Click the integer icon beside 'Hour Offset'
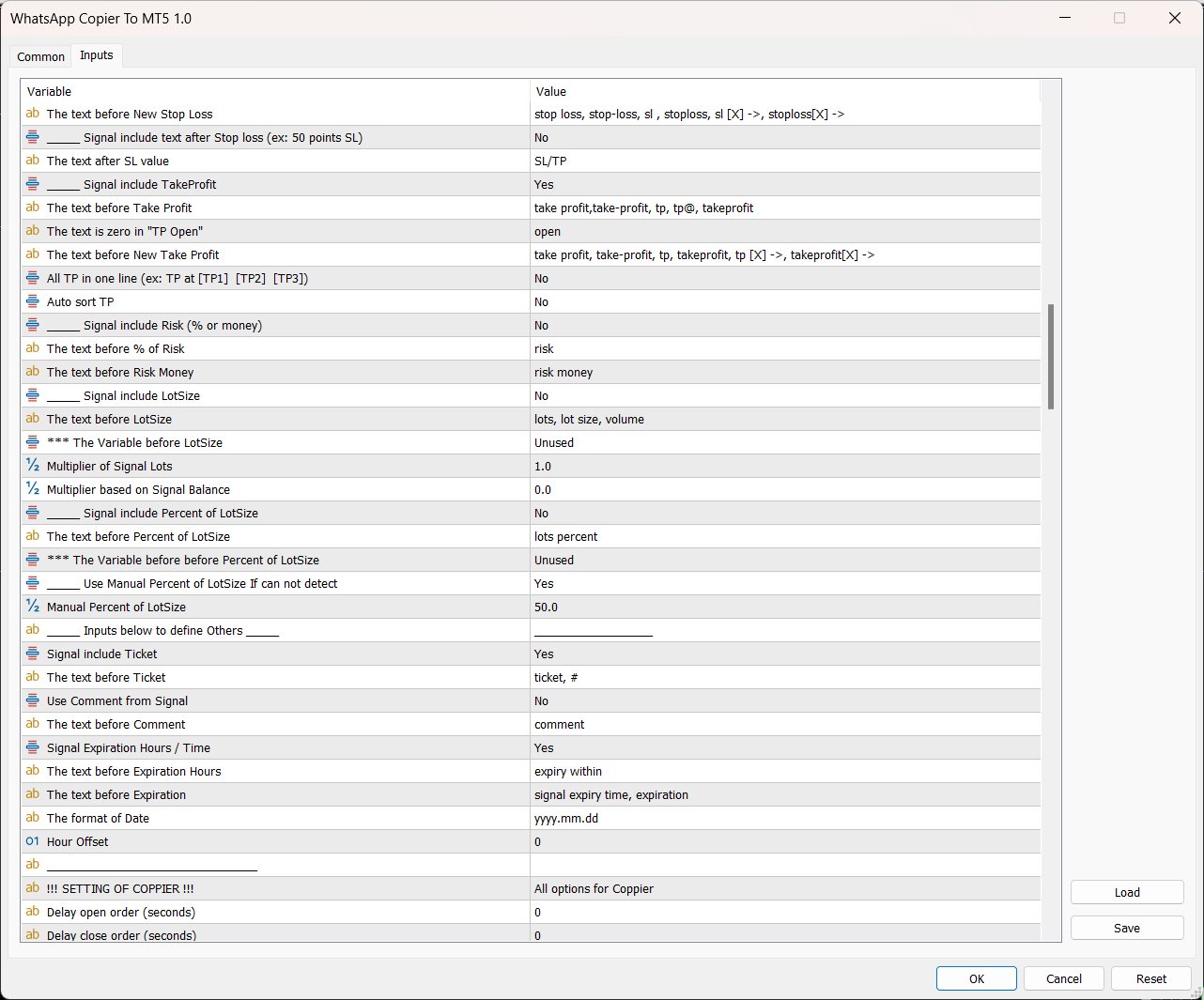This screenshot has width=1204, height=1000. click(33, 841)
